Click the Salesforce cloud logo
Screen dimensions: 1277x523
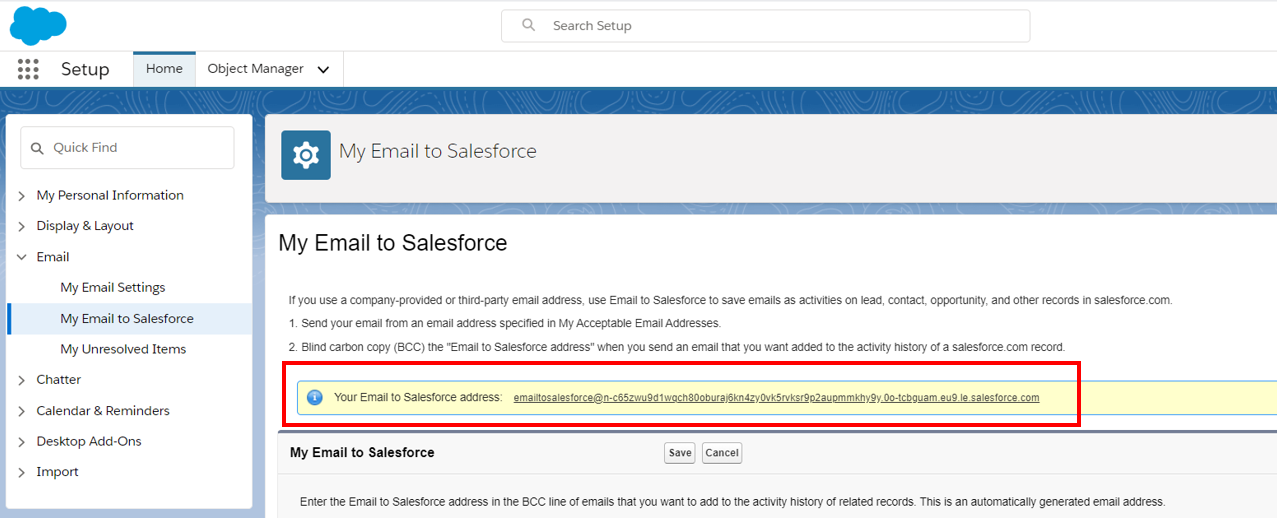(x=38, y=25)
